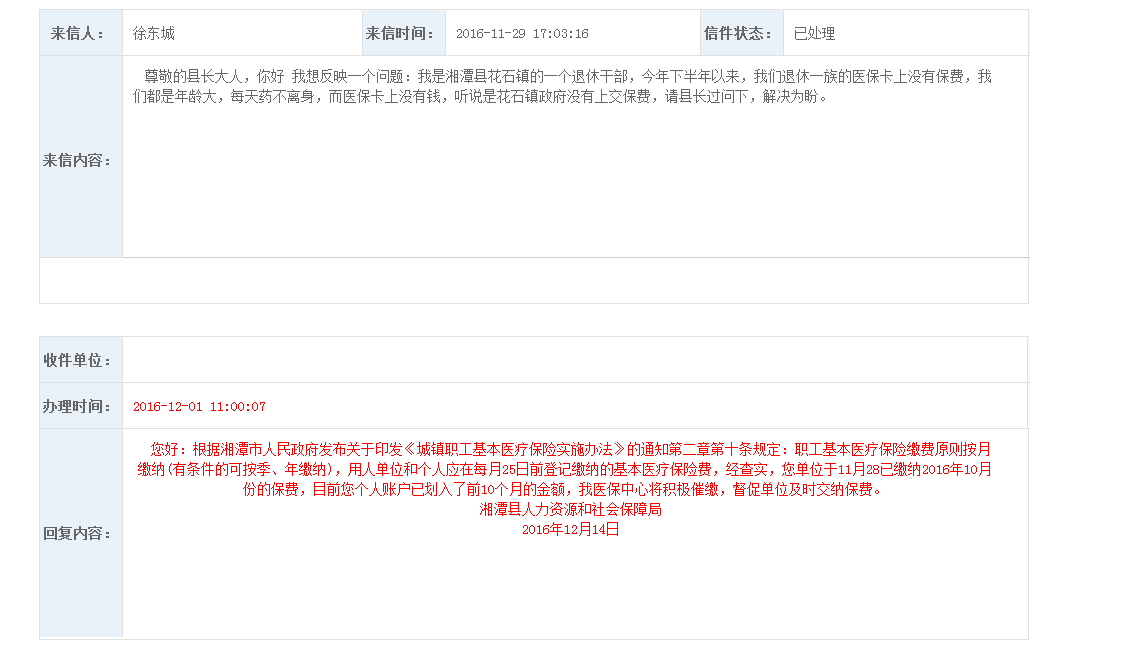Select the timestamp 2016-11-29 17:03:16
Viewport: 1148px width, 661px height.
click(x=522, y=34)
